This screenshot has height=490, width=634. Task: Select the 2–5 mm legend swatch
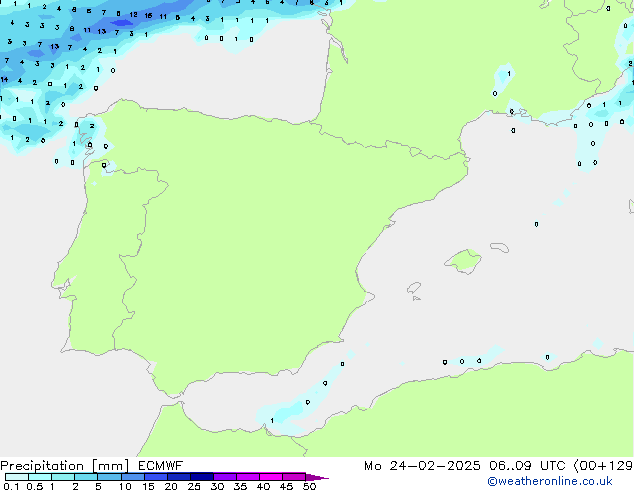(86, 477)
